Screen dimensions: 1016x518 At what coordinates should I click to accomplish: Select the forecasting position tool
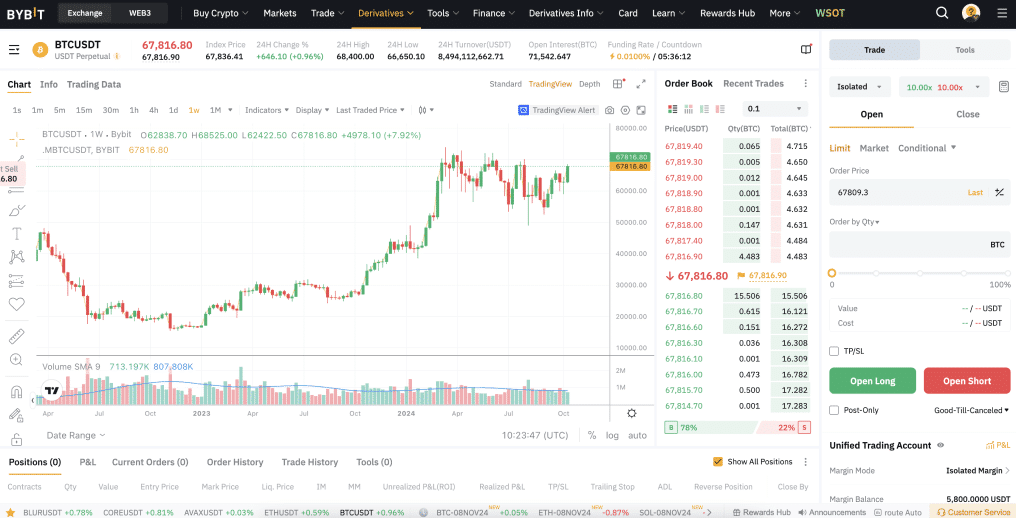[x=16, y=281]
